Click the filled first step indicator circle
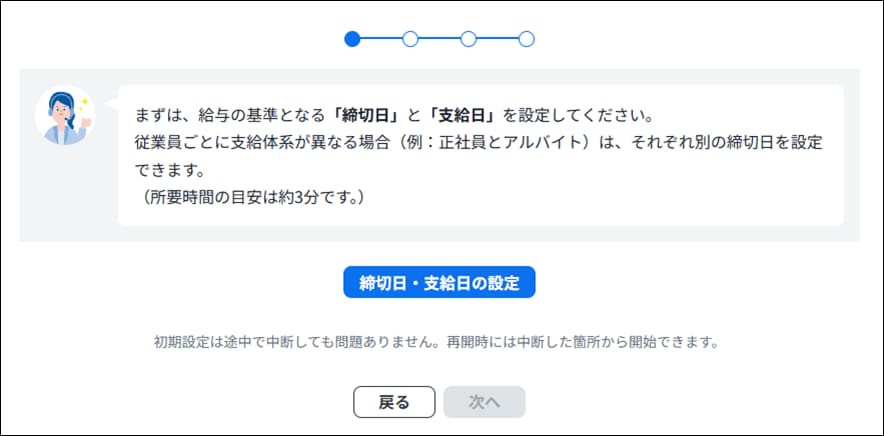The height and width of the screenshot is (436, 884). point(351,39)
